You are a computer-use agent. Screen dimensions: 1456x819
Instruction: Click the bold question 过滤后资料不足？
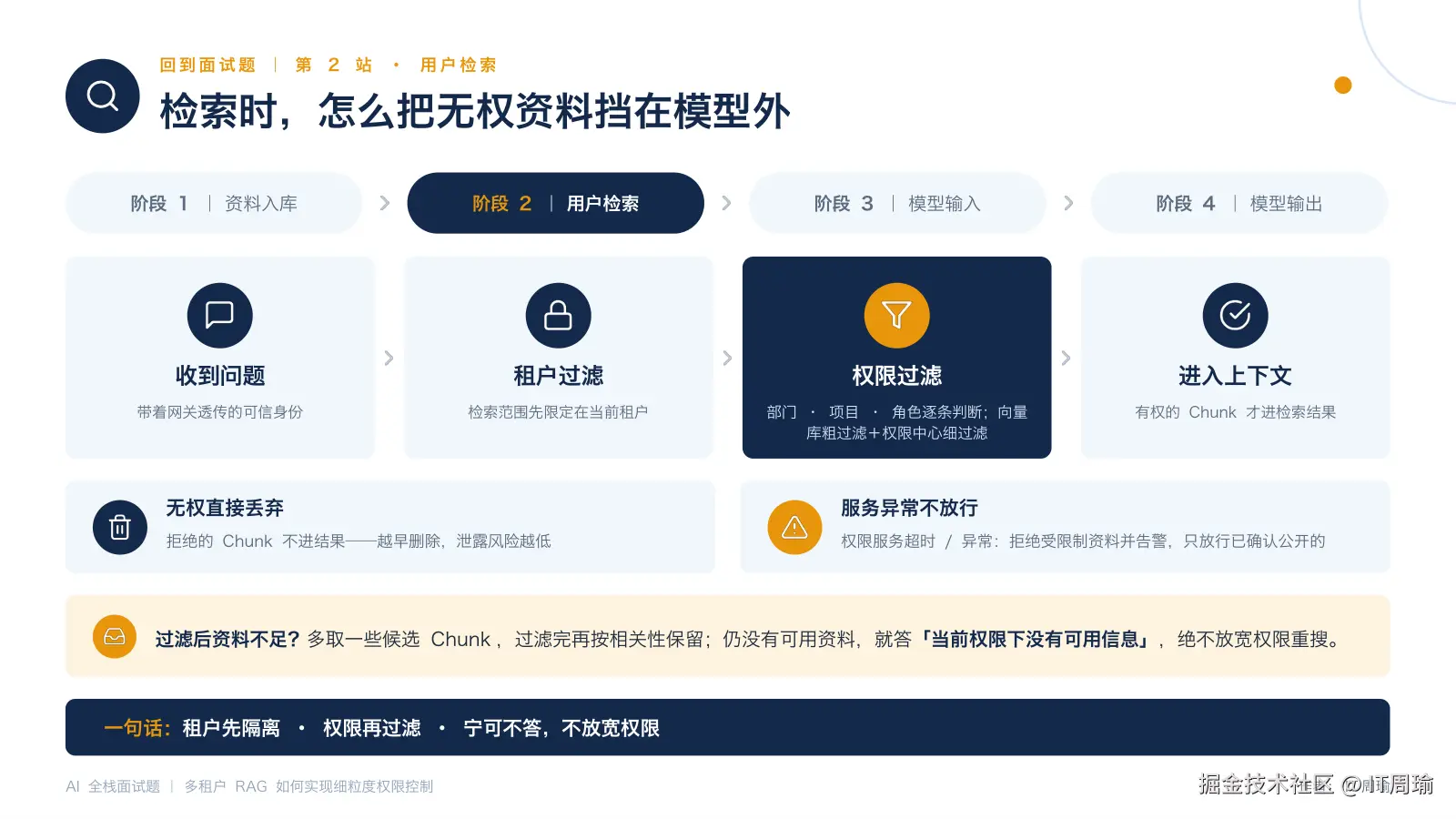tap(227, 639)
